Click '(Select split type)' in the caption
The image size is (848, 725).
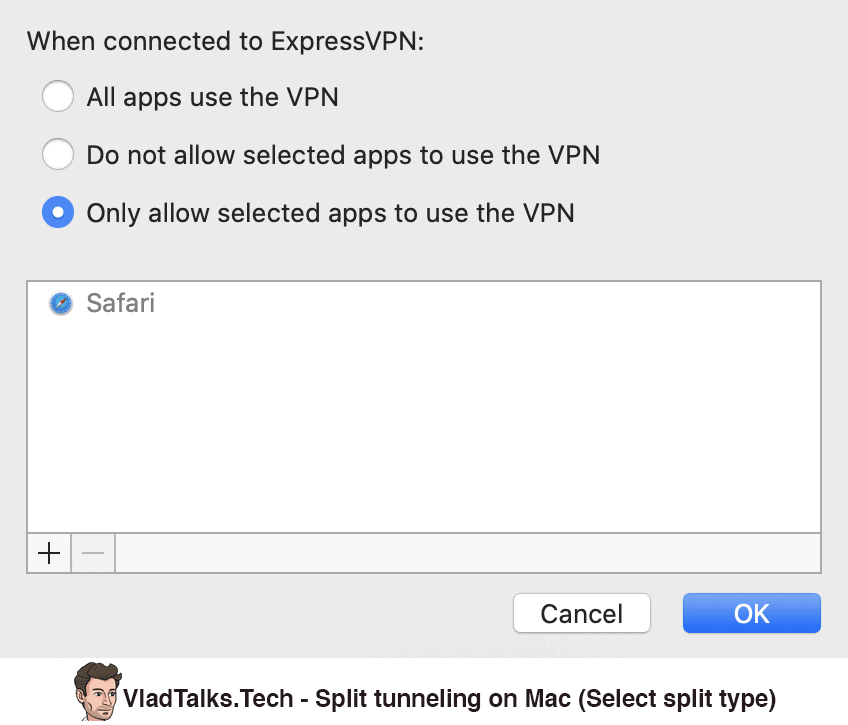(x=677, y=699)
